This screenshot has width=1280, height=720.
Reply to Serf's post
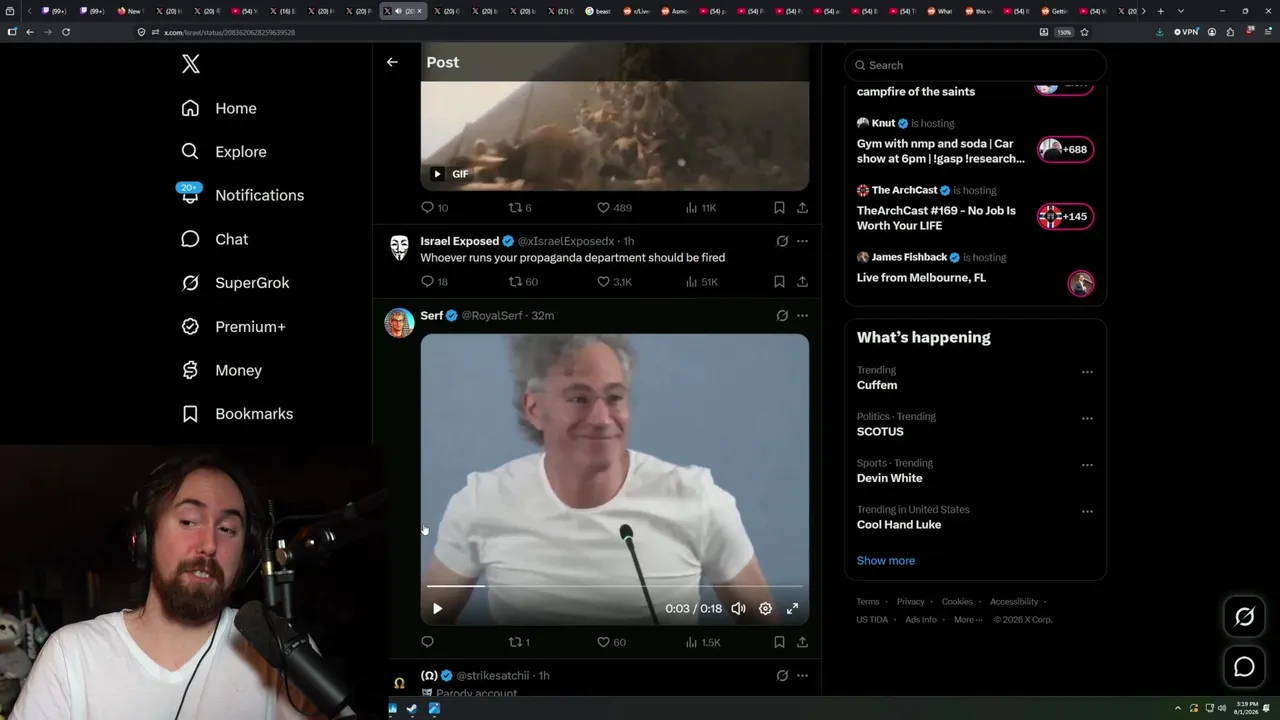[427, 642]
